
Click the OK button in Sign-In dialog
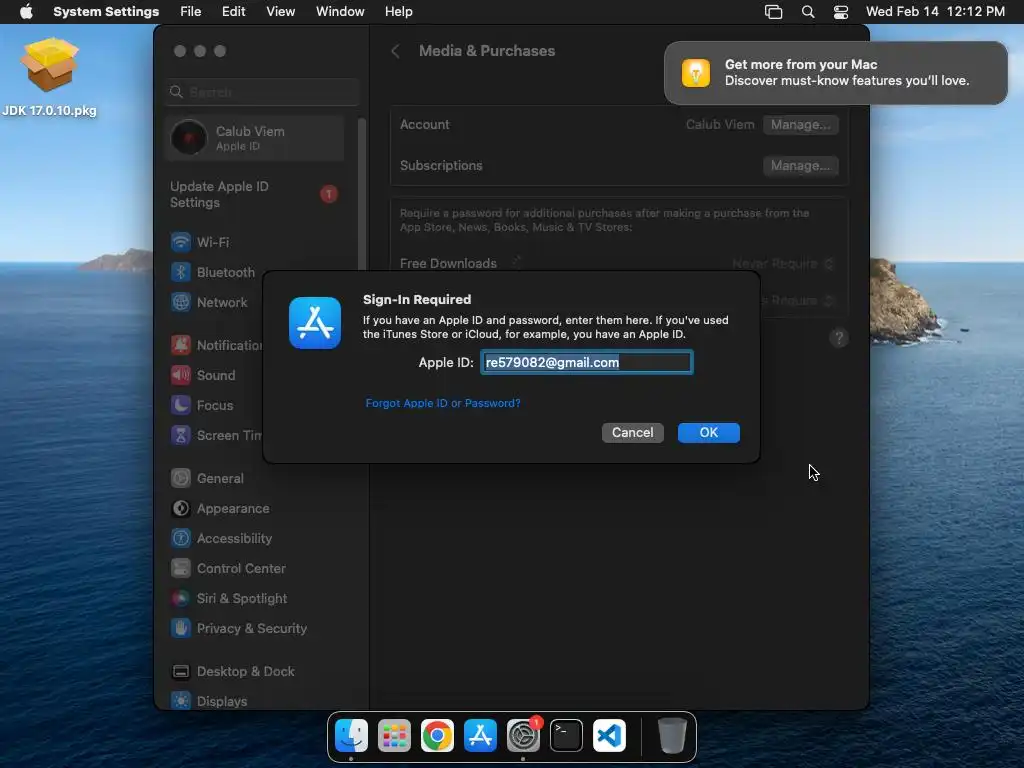tap(709, 432)
